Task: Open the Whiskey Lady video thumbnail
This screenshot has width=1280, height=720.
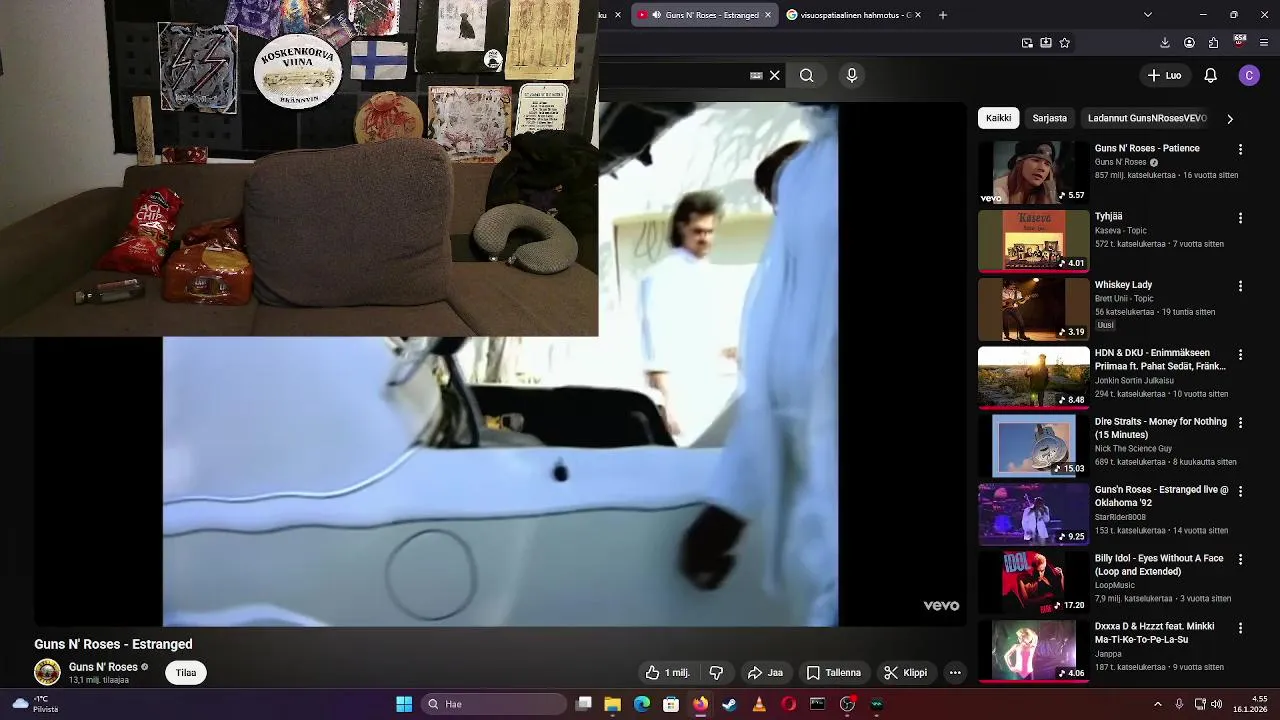Action: point(1033,309)
